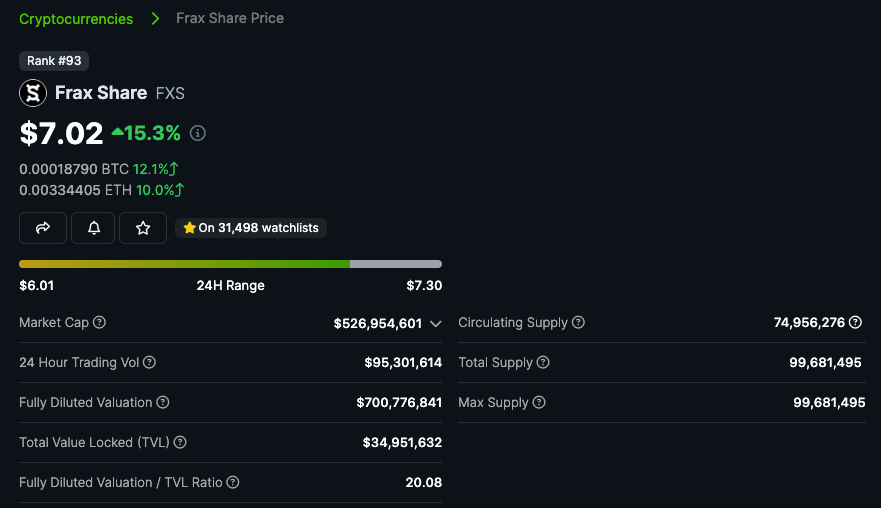Click the Circulating Supply help icon
The height and width of the screenshot is (508, 881).
[x=578, y=323]
